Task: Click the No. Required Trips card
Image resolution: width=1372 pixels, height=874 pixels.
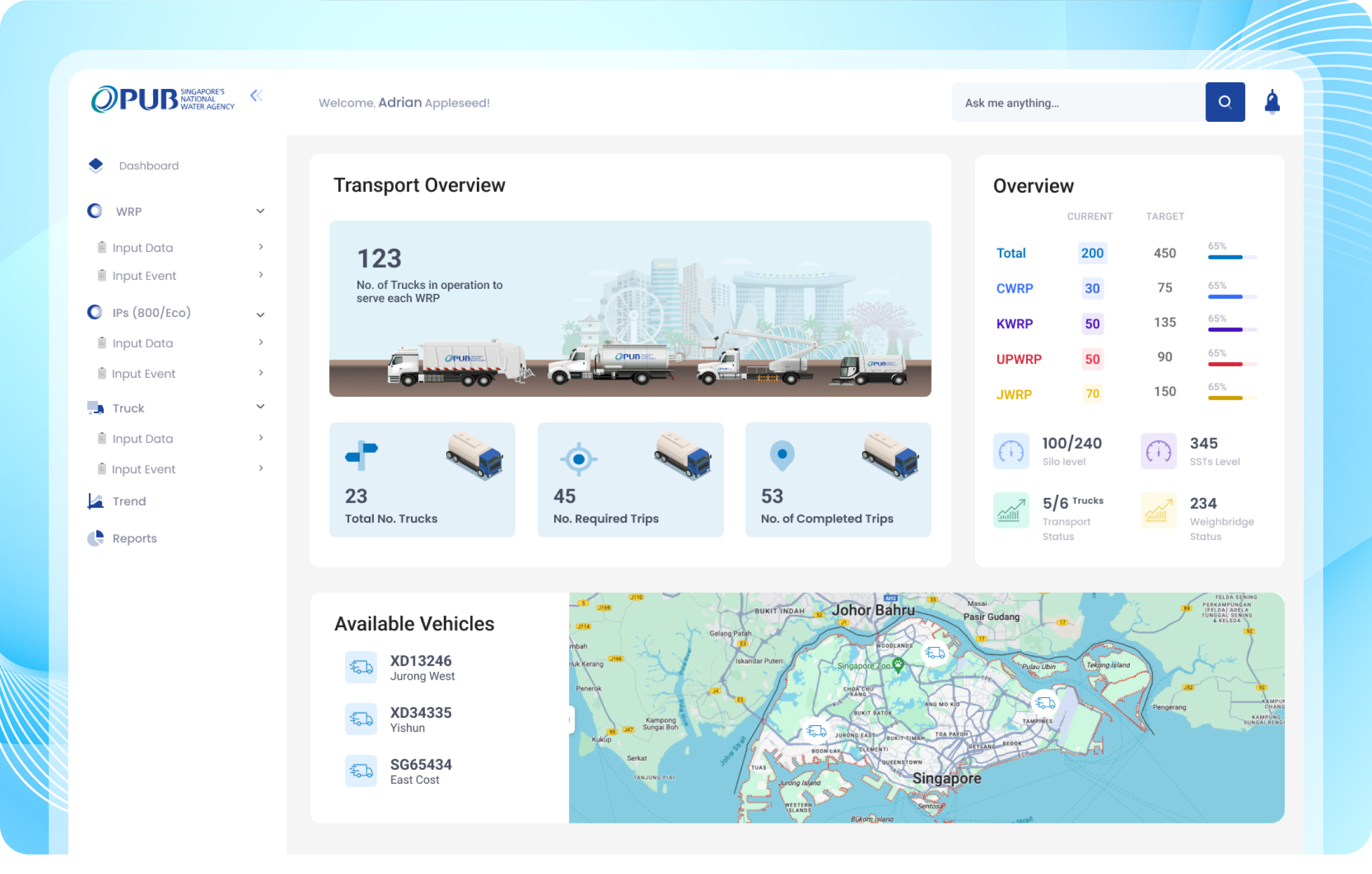Action: (630, 480)
